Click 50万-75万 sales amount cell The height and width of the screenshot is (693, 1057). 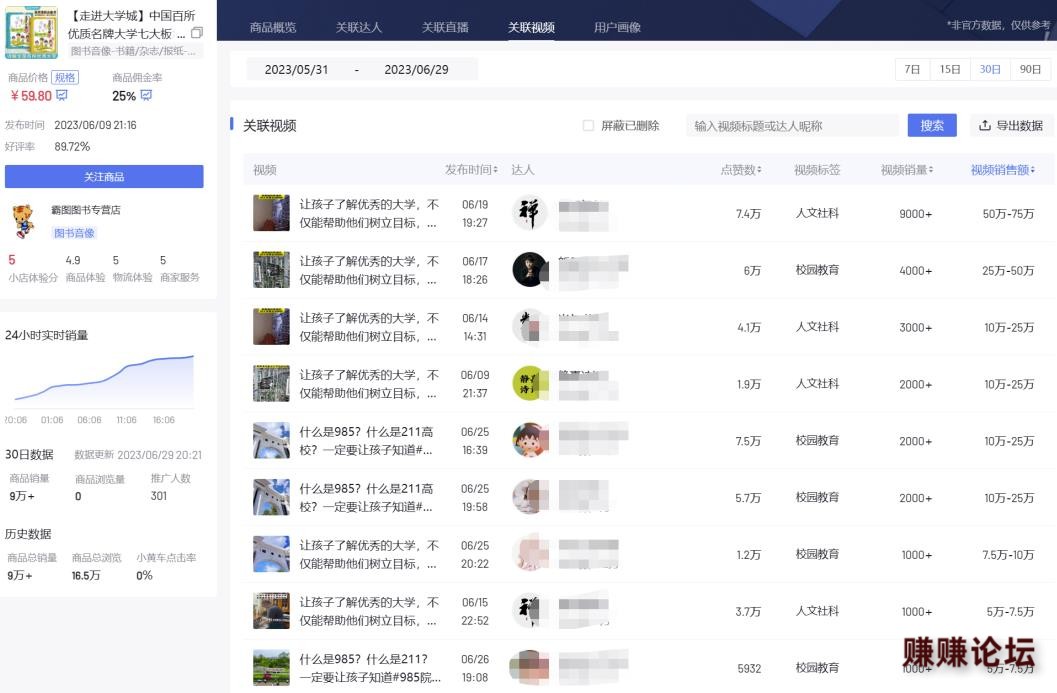tap(1008, 214)
